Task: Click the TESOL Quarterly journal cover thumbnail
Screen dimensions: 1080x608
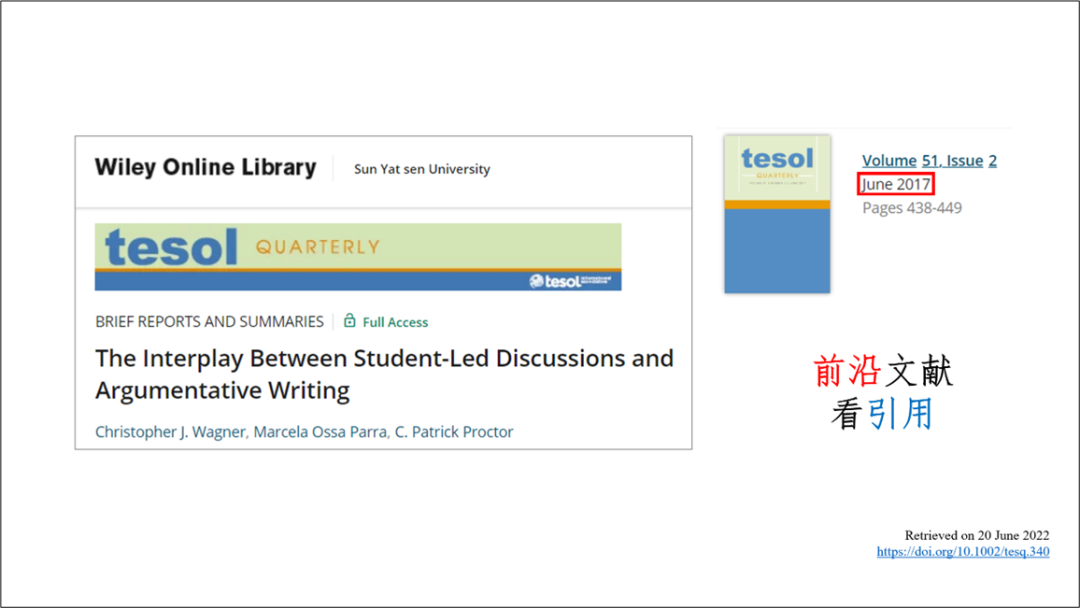Action: [x=777, y=214]
